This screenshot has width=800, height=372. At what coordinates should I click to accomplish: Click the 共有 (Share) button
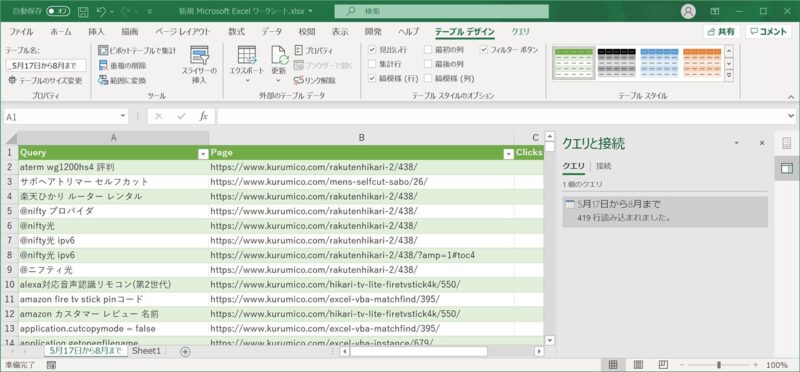(721, 32)
